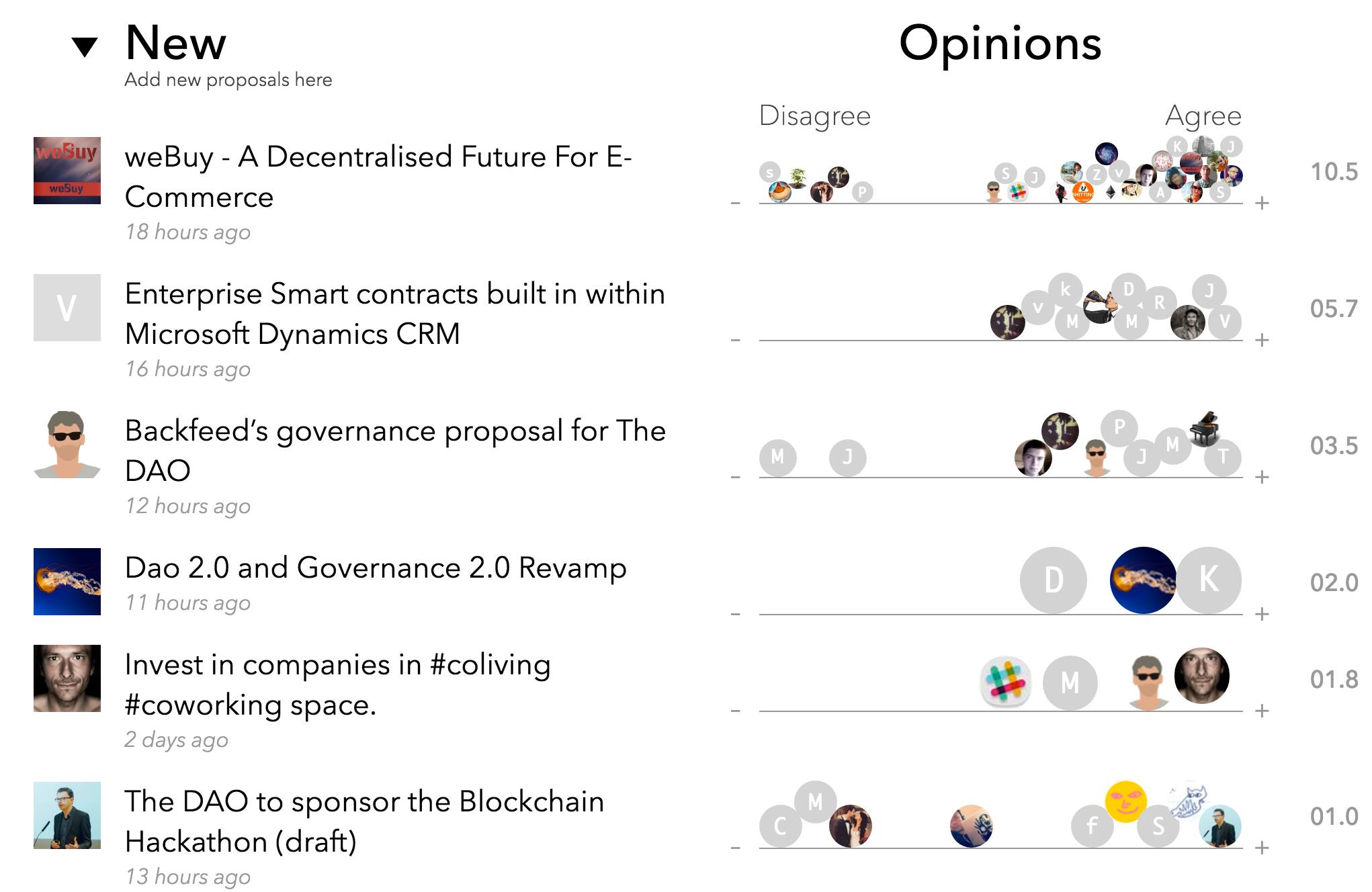This screenshot has width=1372, height=892.
Task: Click the Add new proposals here text
Action: (x=228, y=80)
